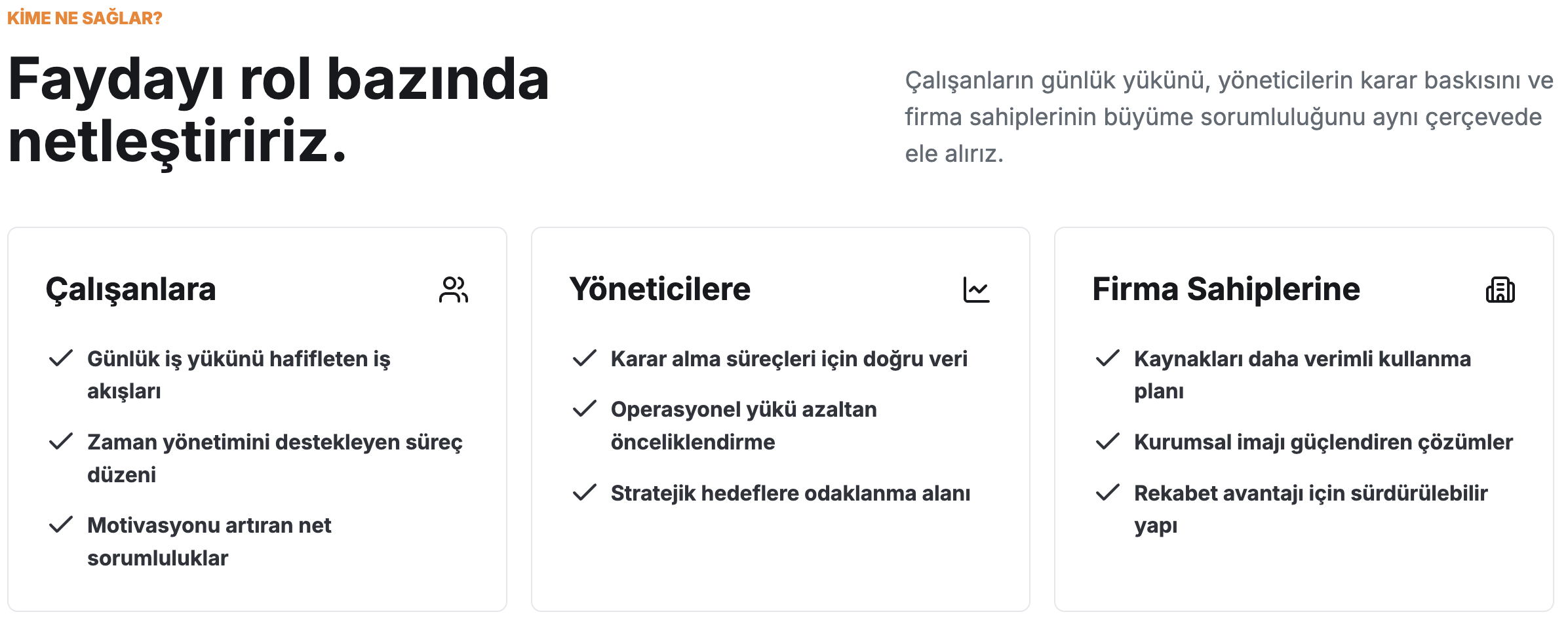Image resolution: width=1568 pixels, height=629 pixels.
Task: Select the Yöneticilere card heading
Action: [x=660, y=289]
